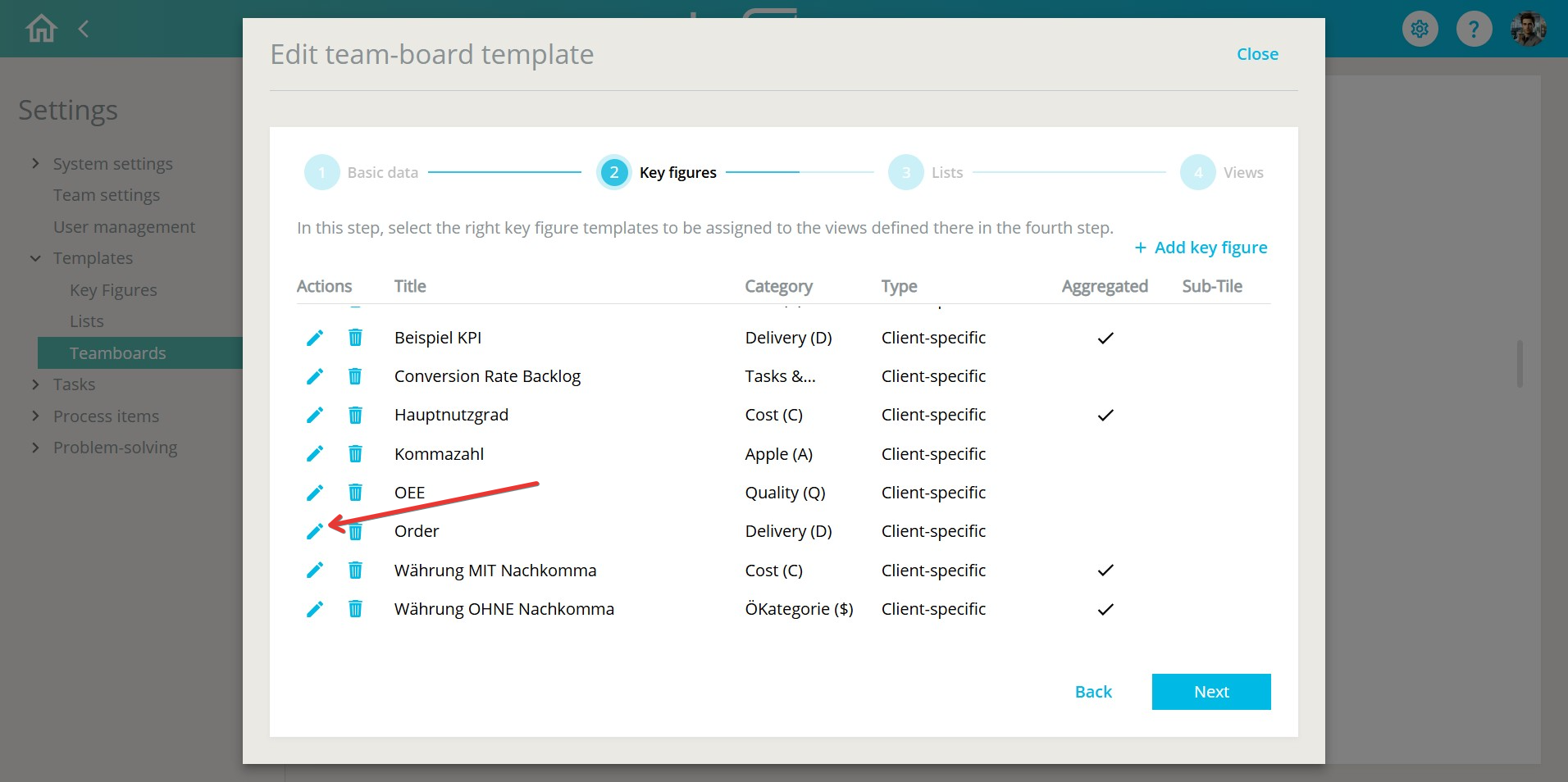This screenshot has width=1568, height=782.
Task: Toggle aggregated check for Währung OHNE Nachkomma
Action: [1105, 609]
